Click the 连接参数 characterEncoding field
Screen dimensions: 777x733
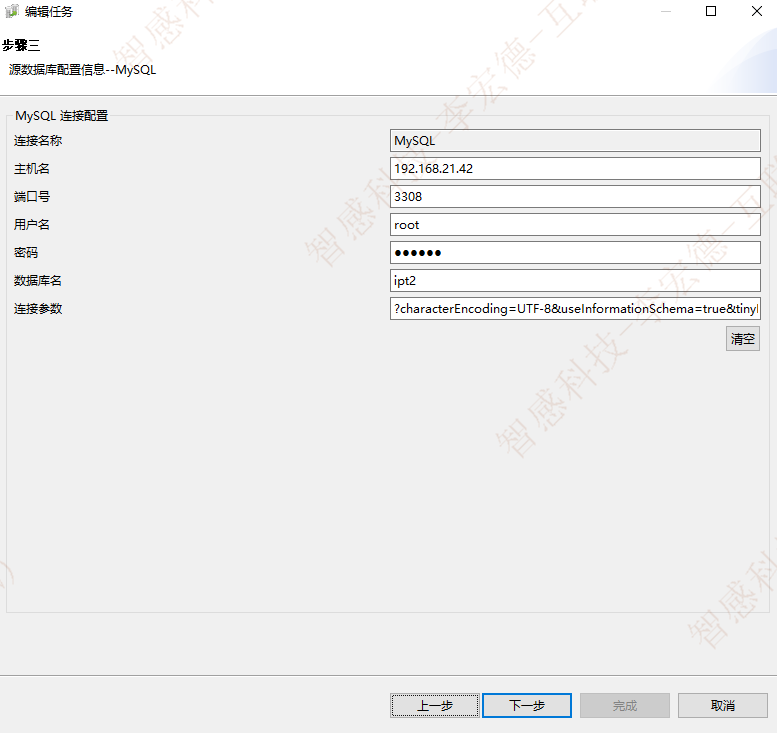click(x=575, y=309)
